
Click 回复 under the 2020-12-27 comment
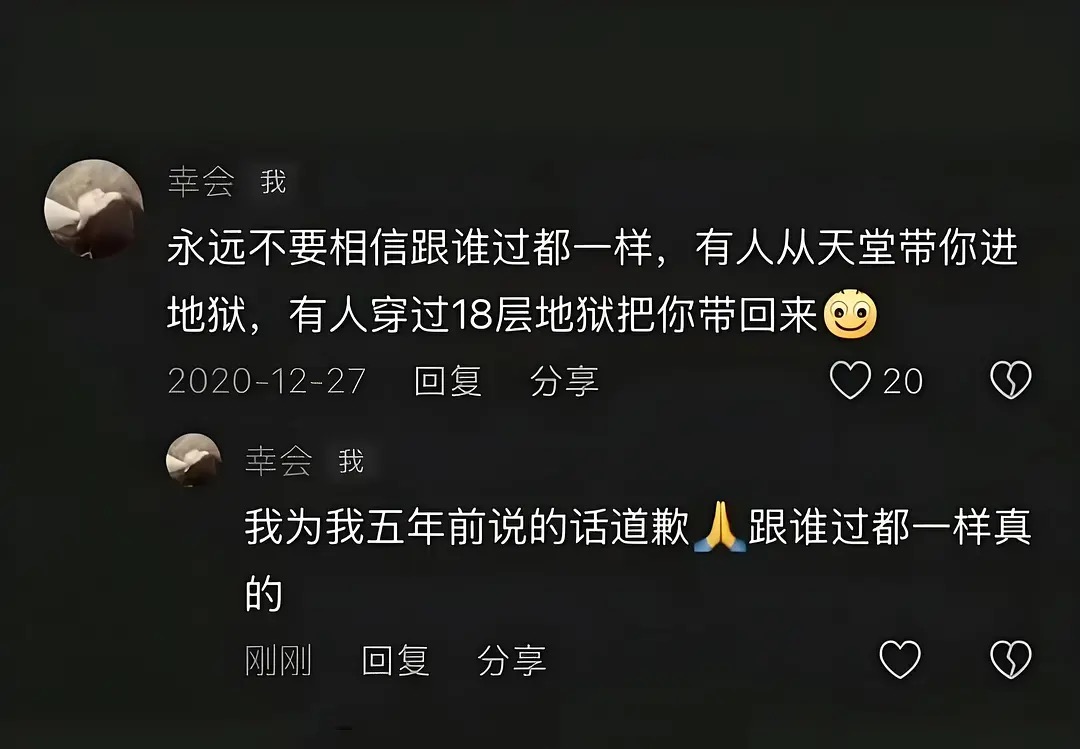448,381
